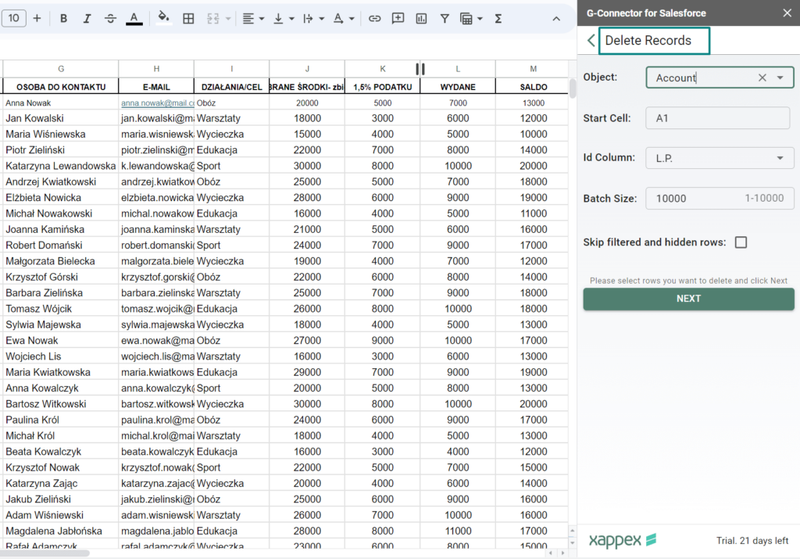Image resolution: width=800 pixels, height=559 pixels.
Task: Select the E-MAIL header cell
Action: (156, 87)
